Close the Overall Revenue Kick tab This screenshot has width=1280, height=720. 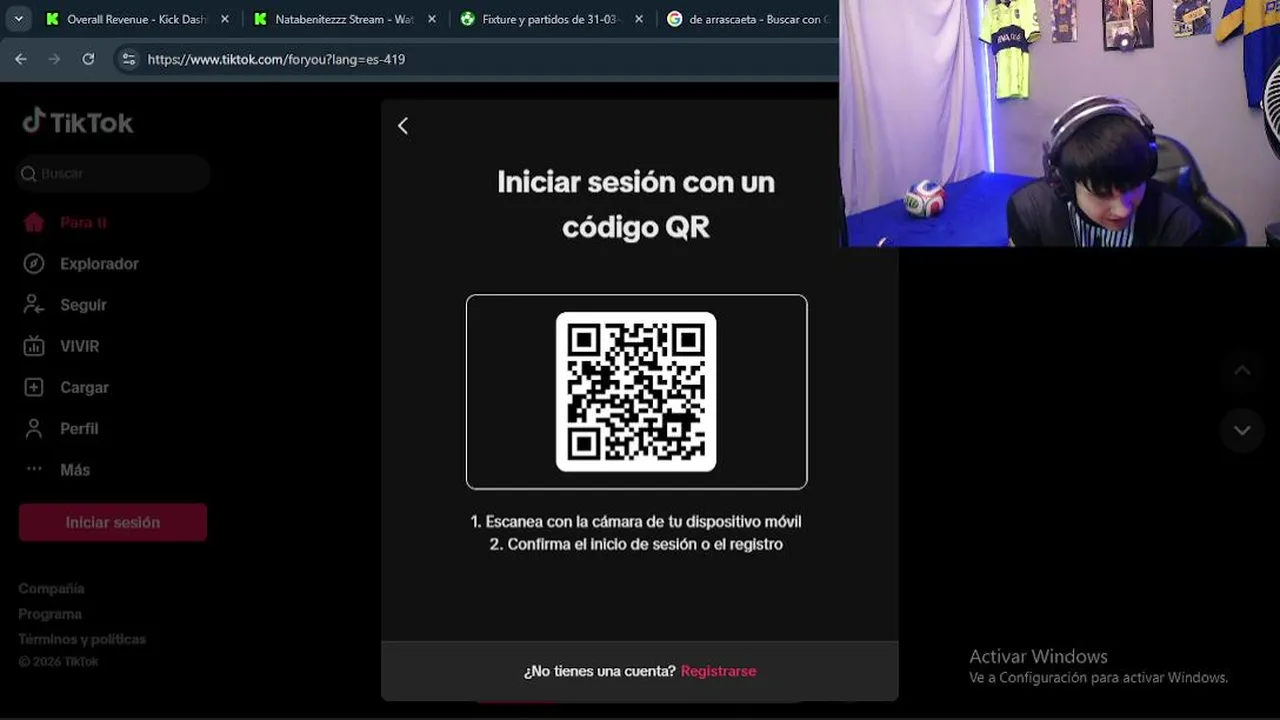click(x=225, y=19)
